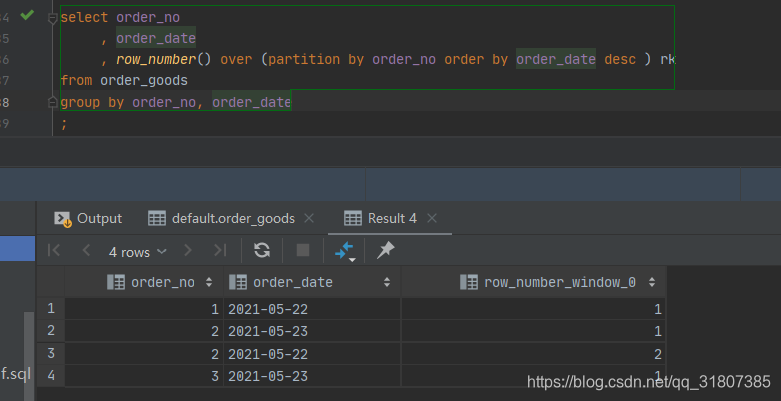Click the column icon beside order_no
Screen dimensions: 781x401
click(x=116, y=282)
